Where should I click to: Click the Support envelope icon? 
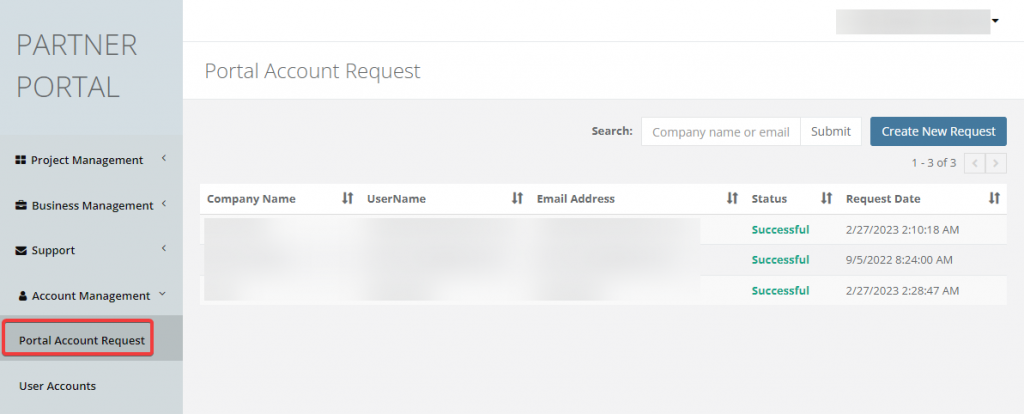(21, 251)
